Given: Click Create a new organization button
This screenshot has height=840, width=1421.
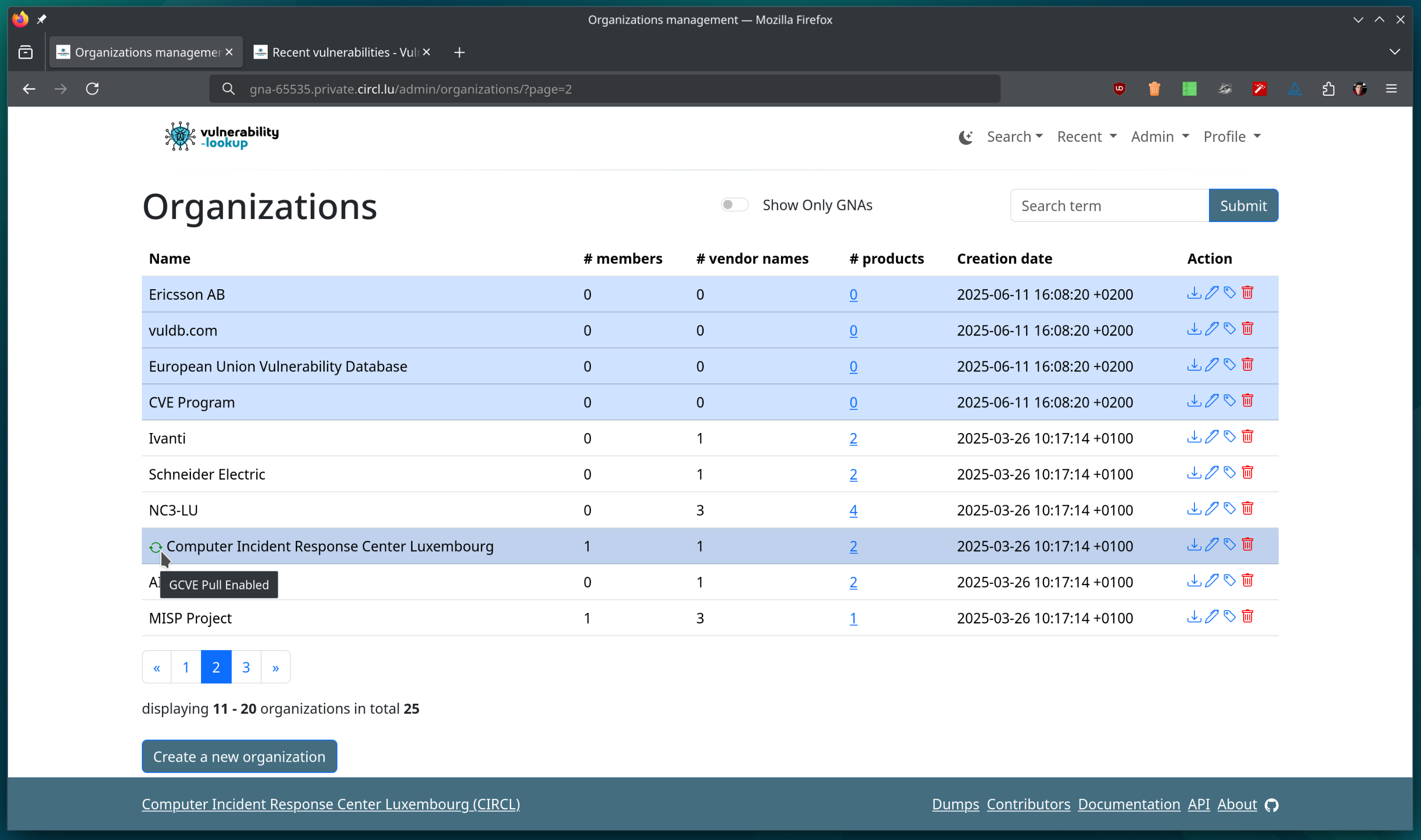Looking at the screenshot, I should [x=240, y=757].
